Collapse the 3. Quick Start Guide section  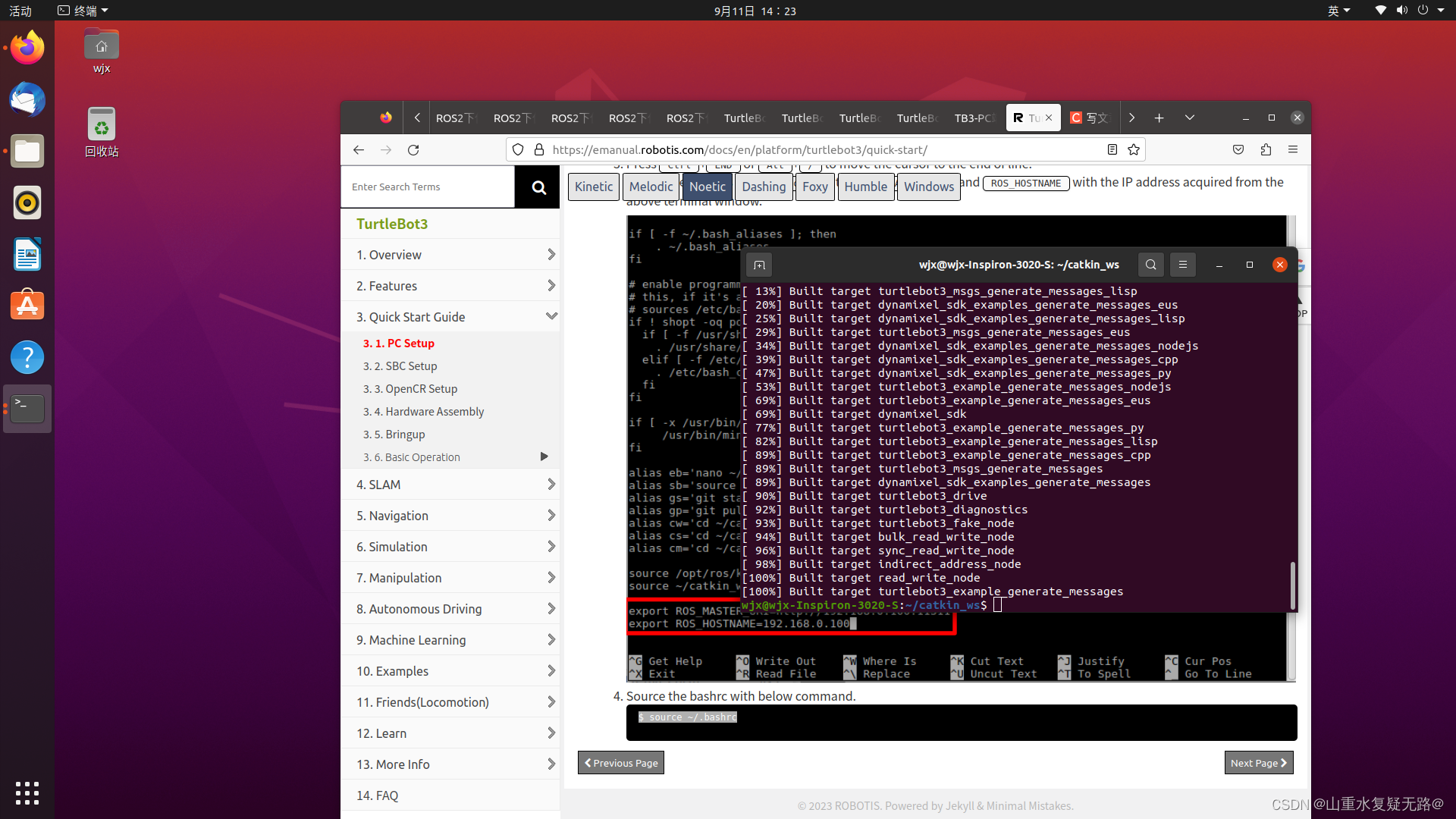coord(551,317)
